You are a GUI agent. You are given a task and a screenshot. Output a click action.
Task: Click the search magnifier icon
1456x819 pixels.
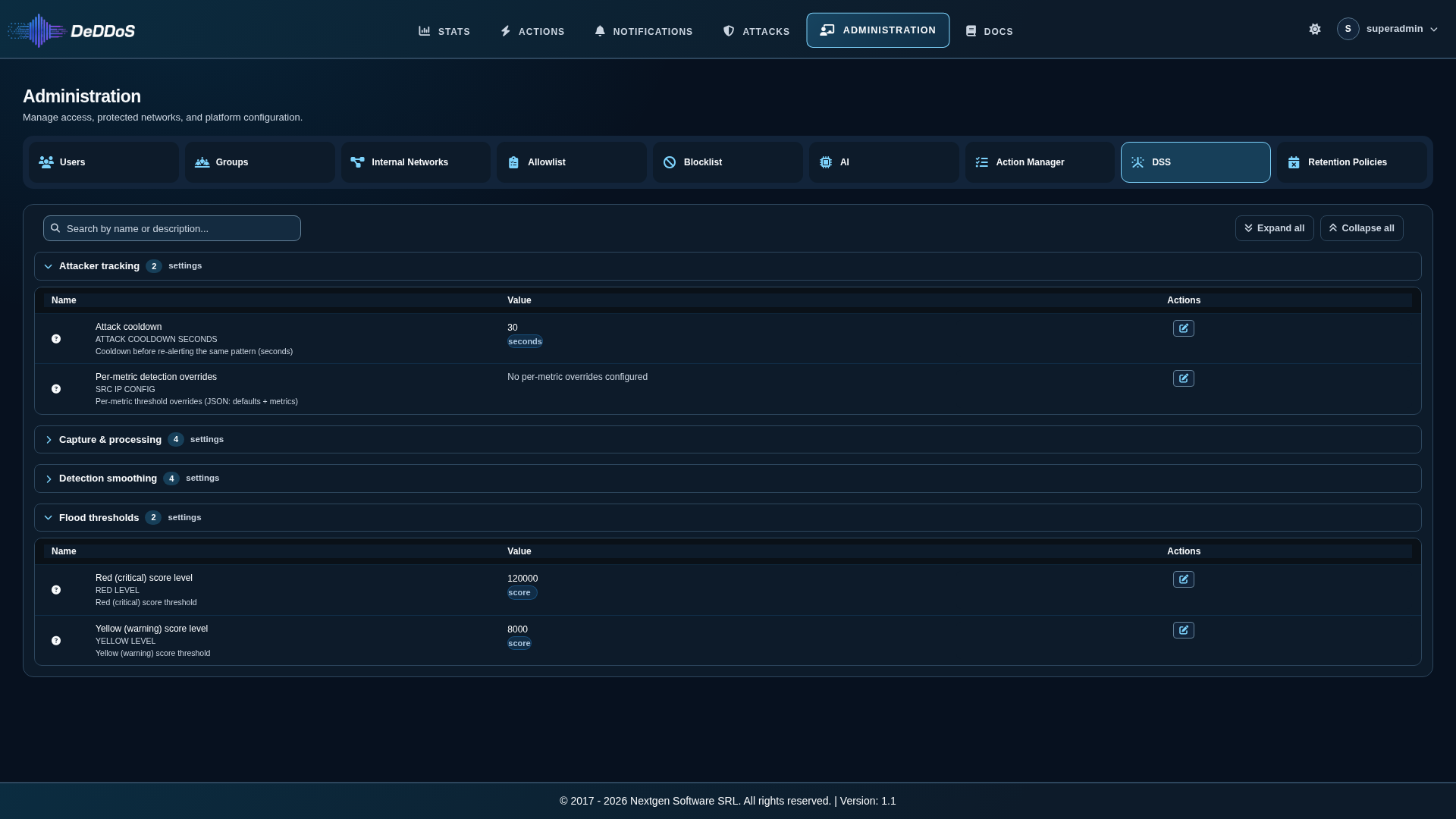tap(55, 228)
